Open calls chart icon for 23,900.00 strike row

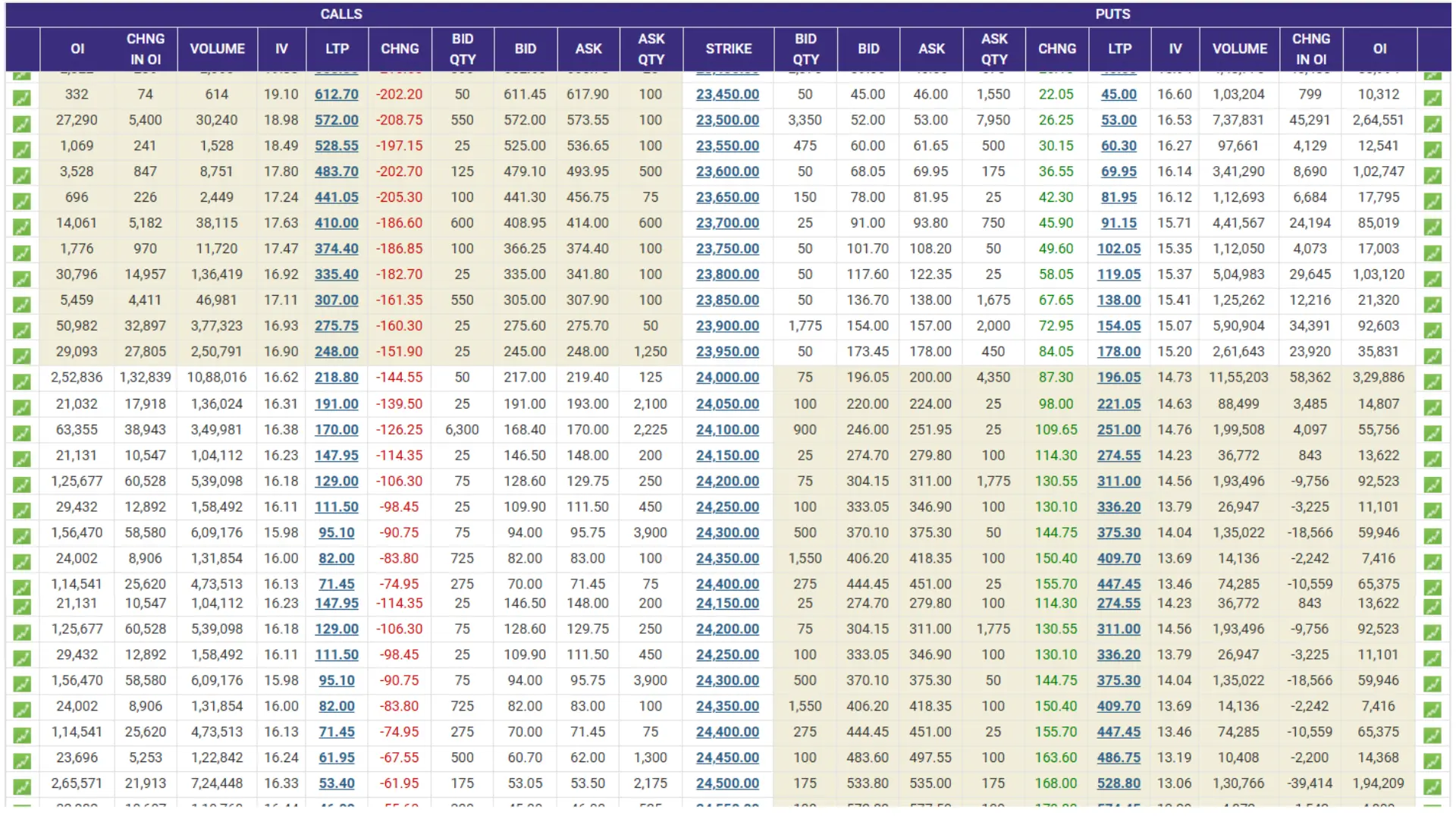tap(22, 330)
